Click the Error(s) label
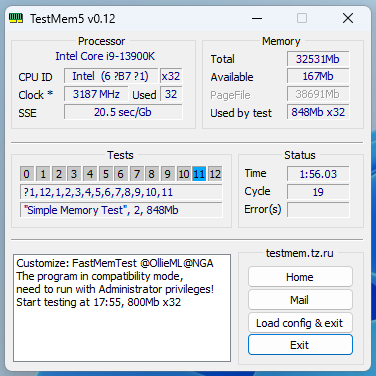The width and height of the screenshot is (376, 376). (x=263, y=209)
